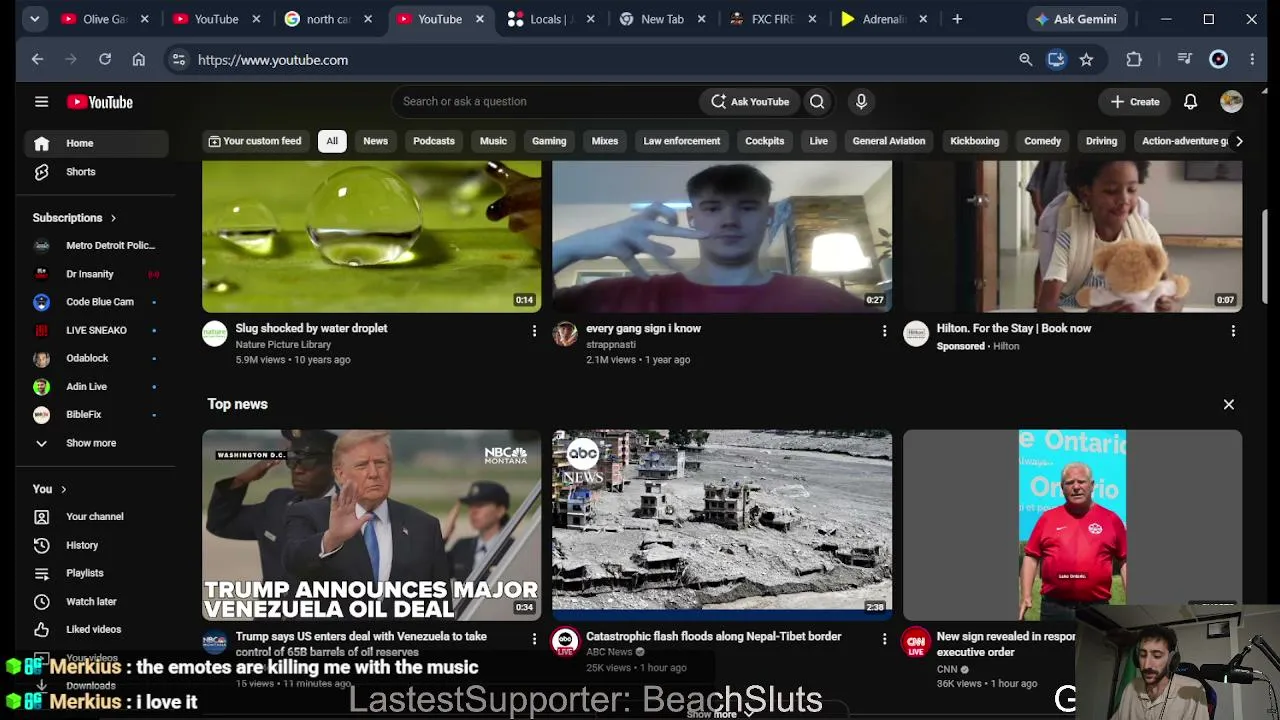Open options for the Trump Venezuela news video
Viewport: 1280px width, 720px height.
tap(534, 638)
